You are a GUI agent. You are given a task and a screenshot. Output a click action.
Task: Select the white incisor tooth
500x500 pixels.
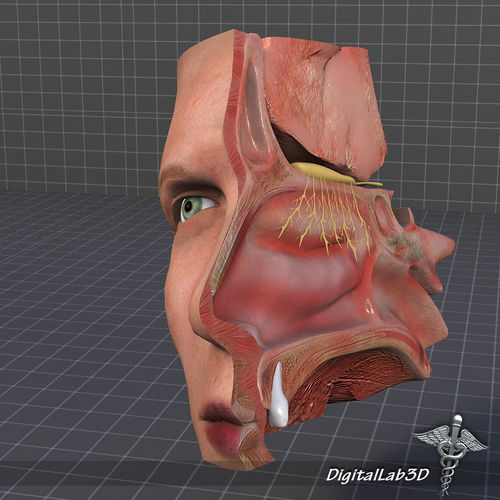[278, 397]
